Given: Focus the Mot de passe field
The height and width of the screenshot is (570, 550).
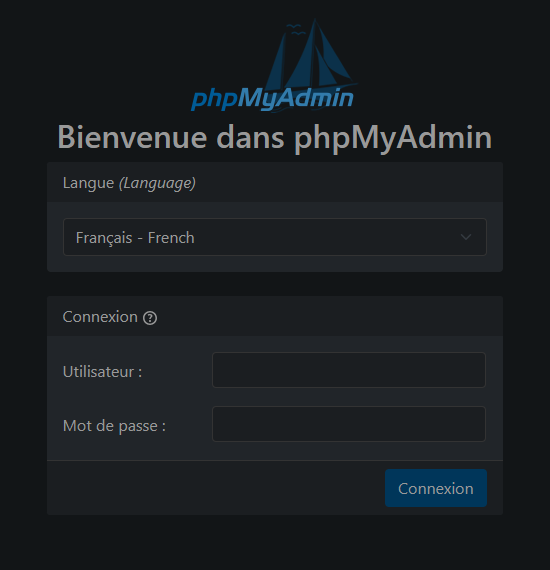Looking at the screenshot, I should pos(349,424).
